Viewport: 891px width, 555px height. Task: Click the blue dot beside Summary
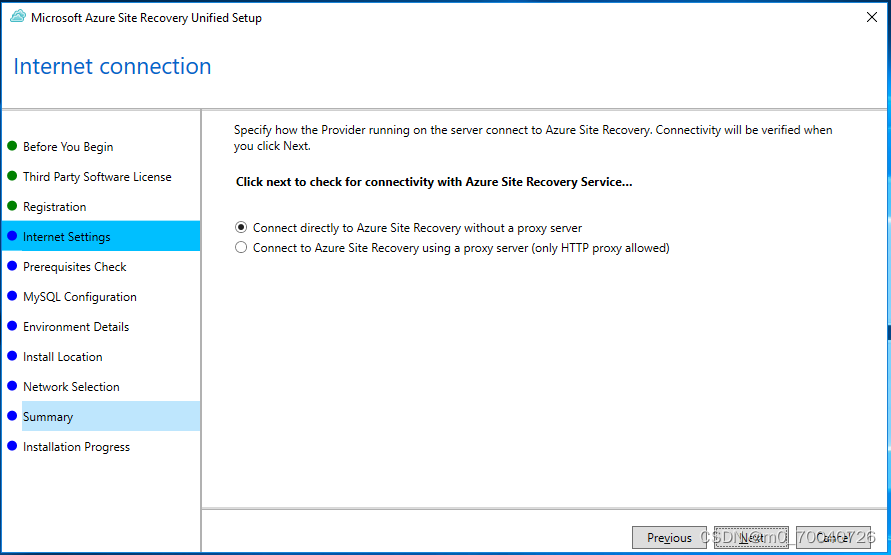pyautogui.click(x=12, y=416)
